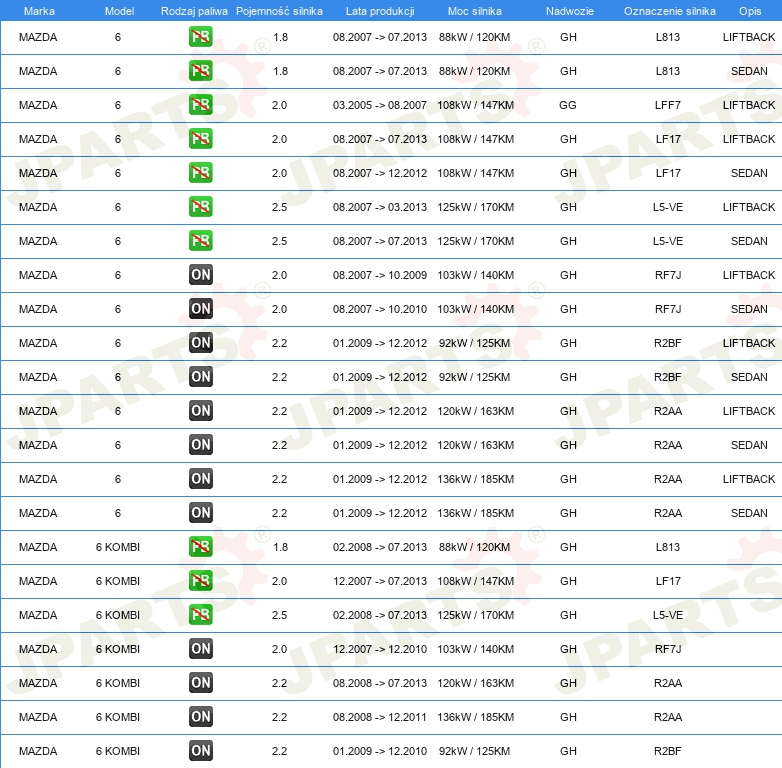782x768 pixels.
Task: Click diesel ON icon in RF7J LIFTBACK row
Action: coord(200,275)
